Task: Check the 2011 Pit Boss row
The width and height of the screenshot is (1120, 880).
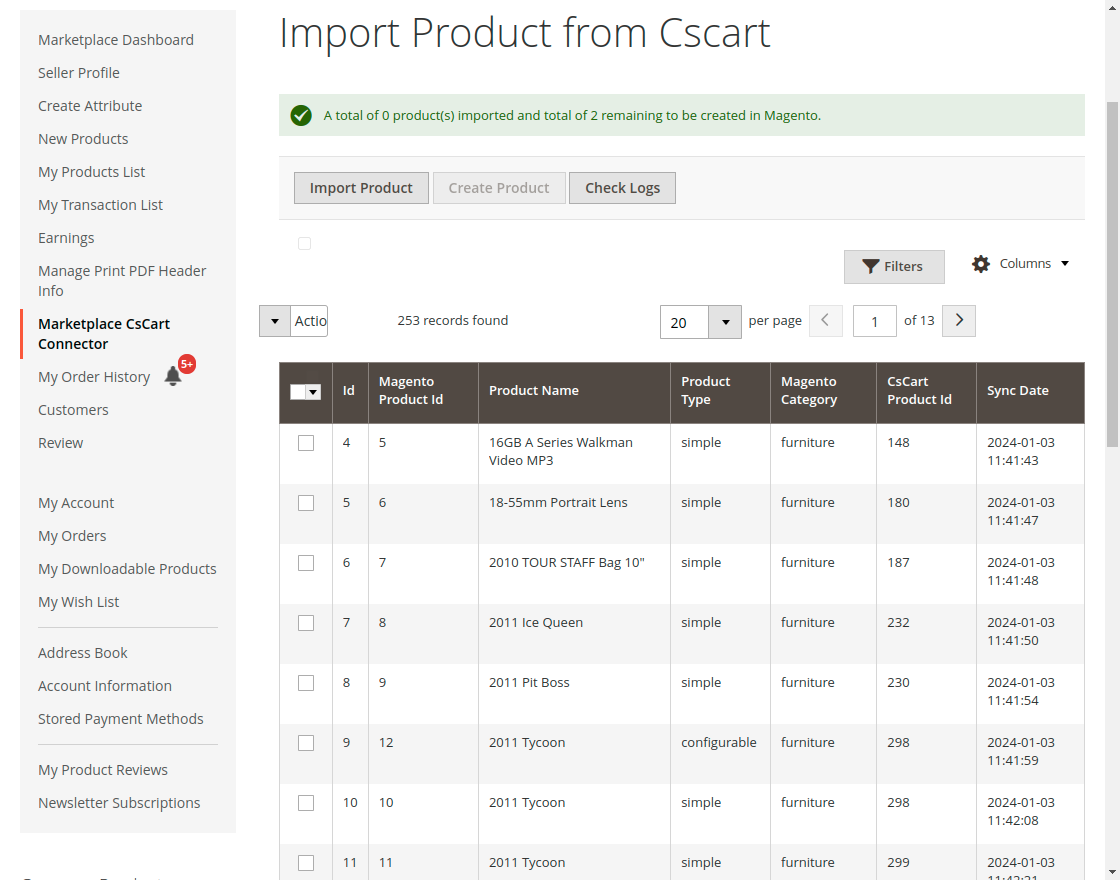Action: [306, 683]
